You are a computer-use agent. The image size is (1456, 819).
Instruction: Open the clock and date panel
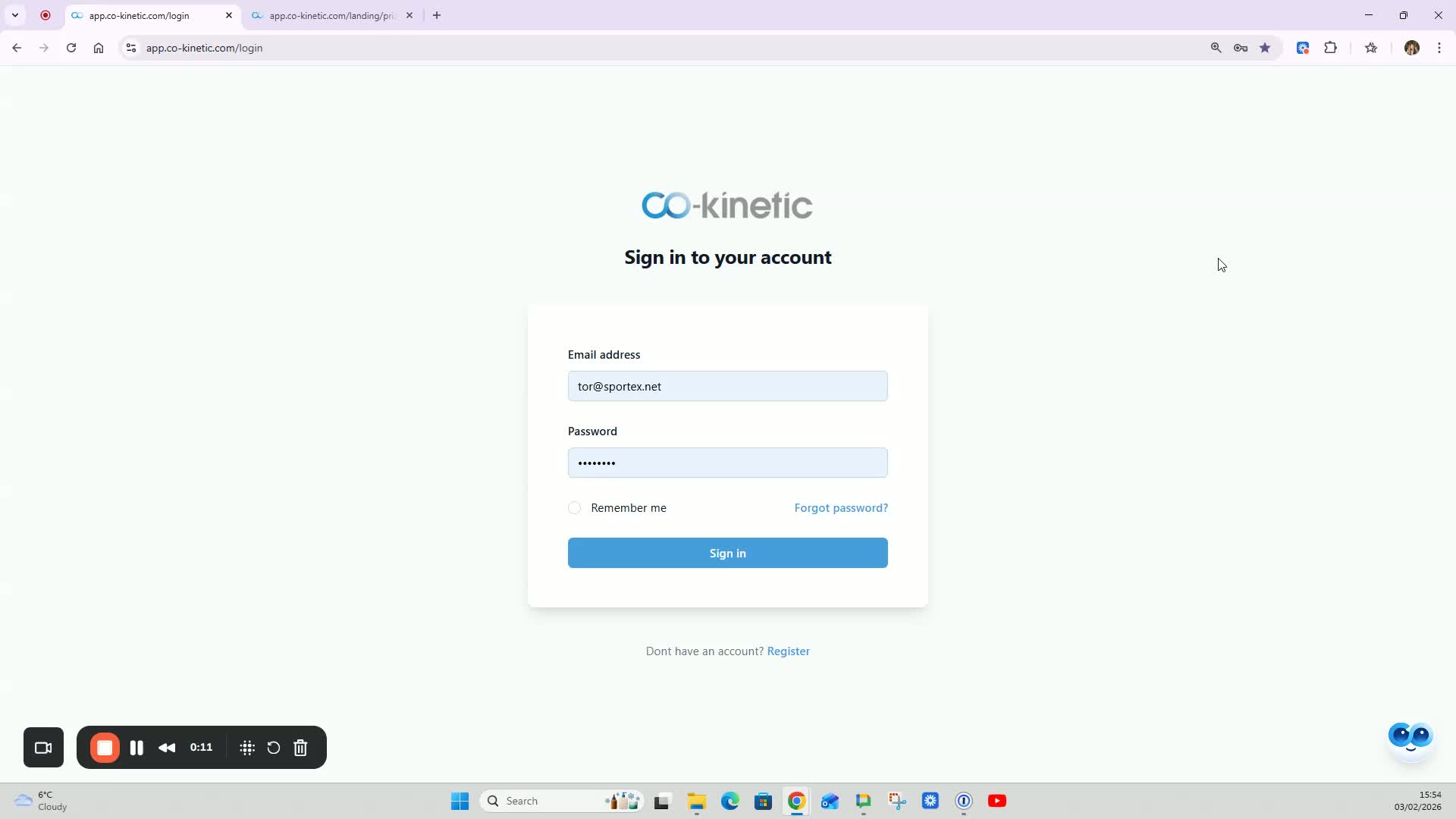click(x=1417, y=801)
